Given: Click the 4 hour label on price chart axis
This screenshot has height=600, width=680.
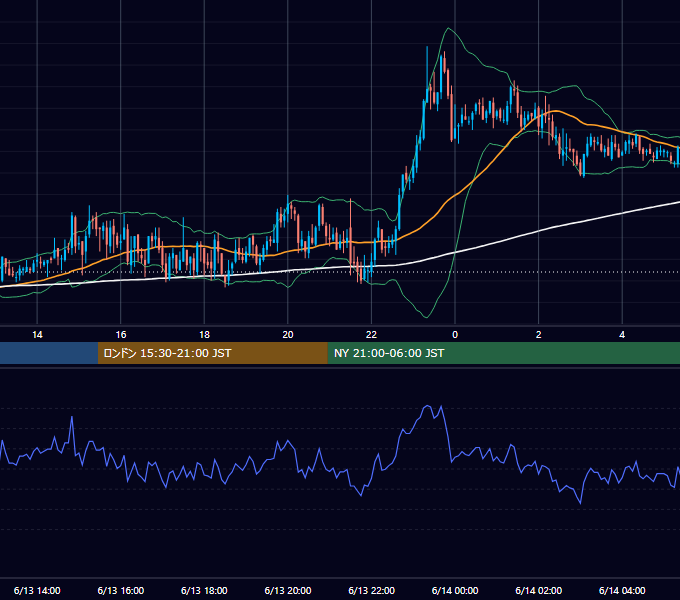Looking at the screenshot, I should pyautogui.click(x=622, y=335).
